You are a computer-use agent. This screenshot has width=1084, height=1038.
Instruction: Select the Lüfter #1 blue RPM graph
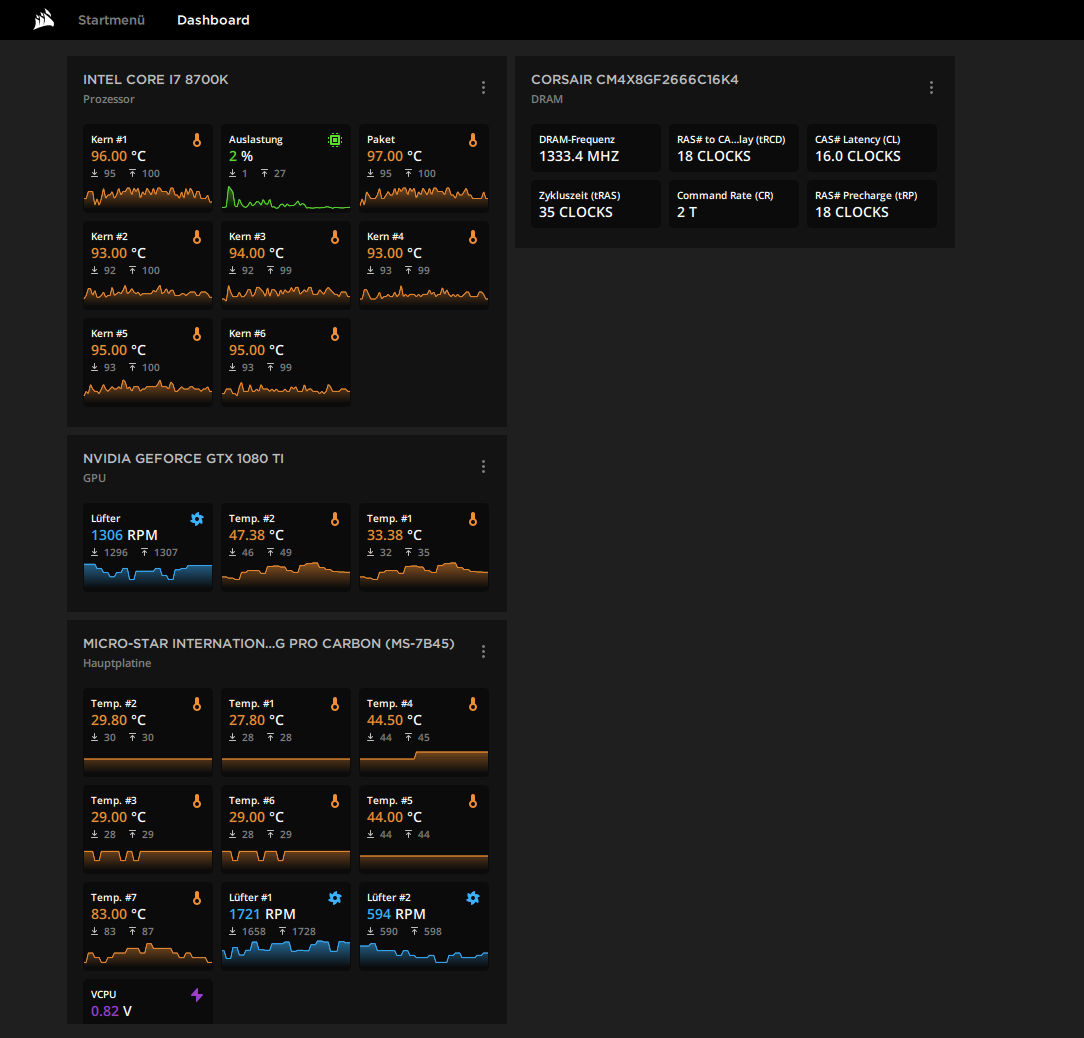coord(286,954)
